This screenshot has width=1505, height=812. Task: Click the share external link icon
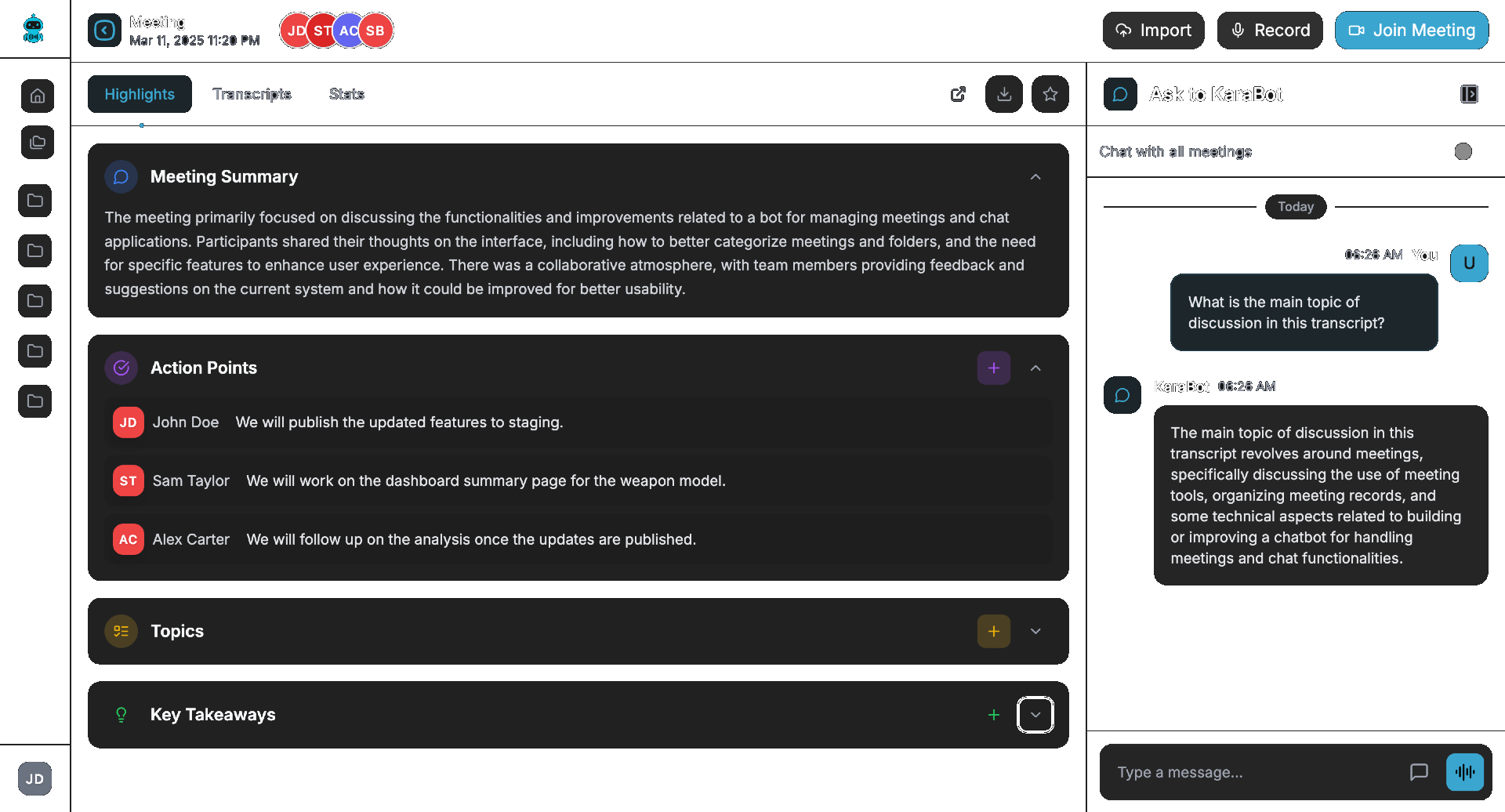pos(958,94)
